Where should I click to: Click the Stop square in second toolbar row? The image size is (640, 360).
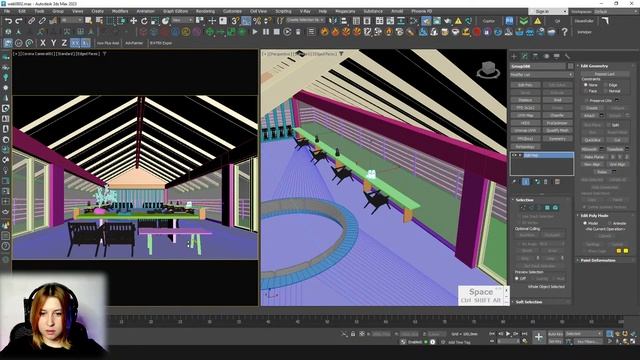[276, 31]
